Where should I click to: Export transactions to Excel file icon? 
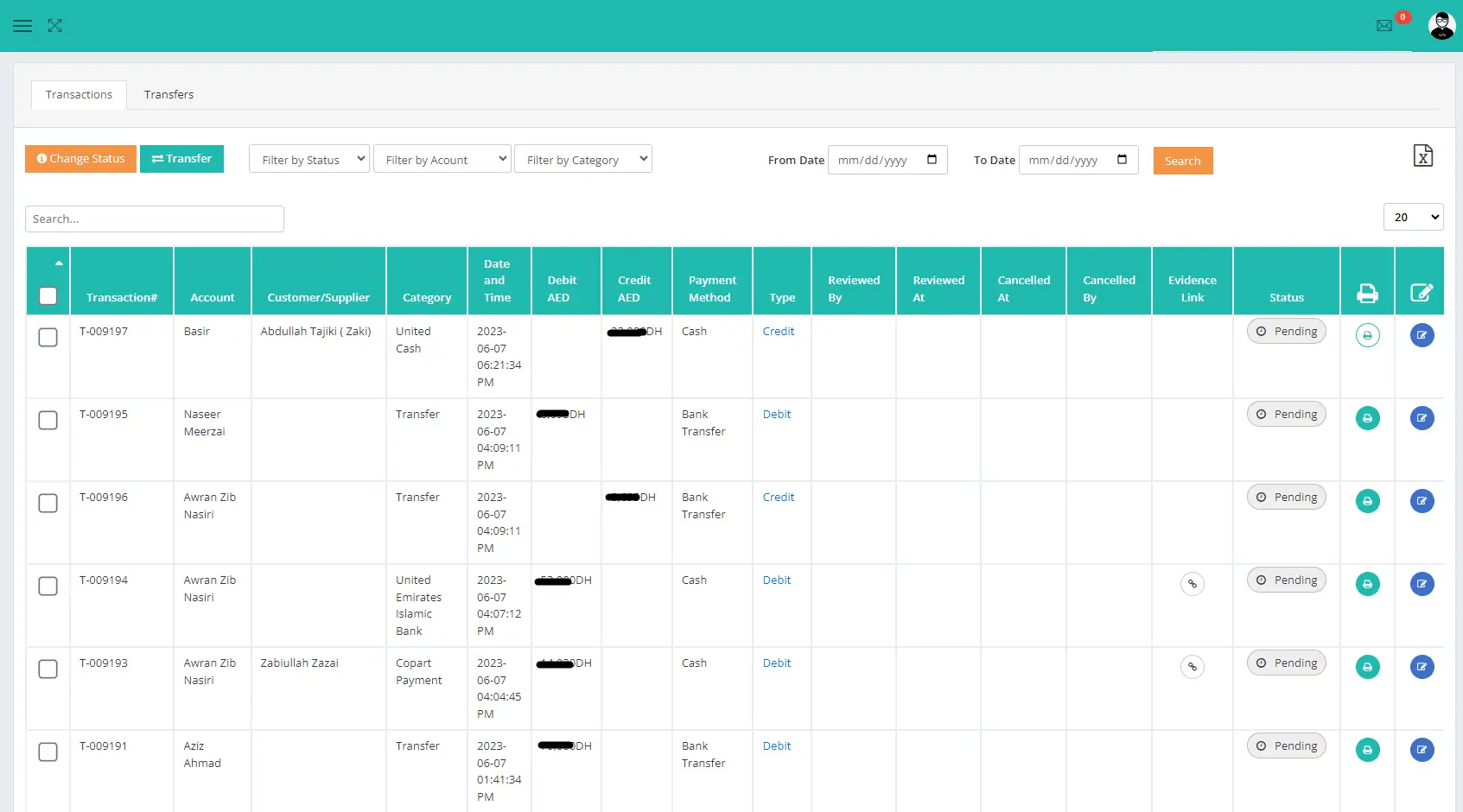(x=1422, y=155)
